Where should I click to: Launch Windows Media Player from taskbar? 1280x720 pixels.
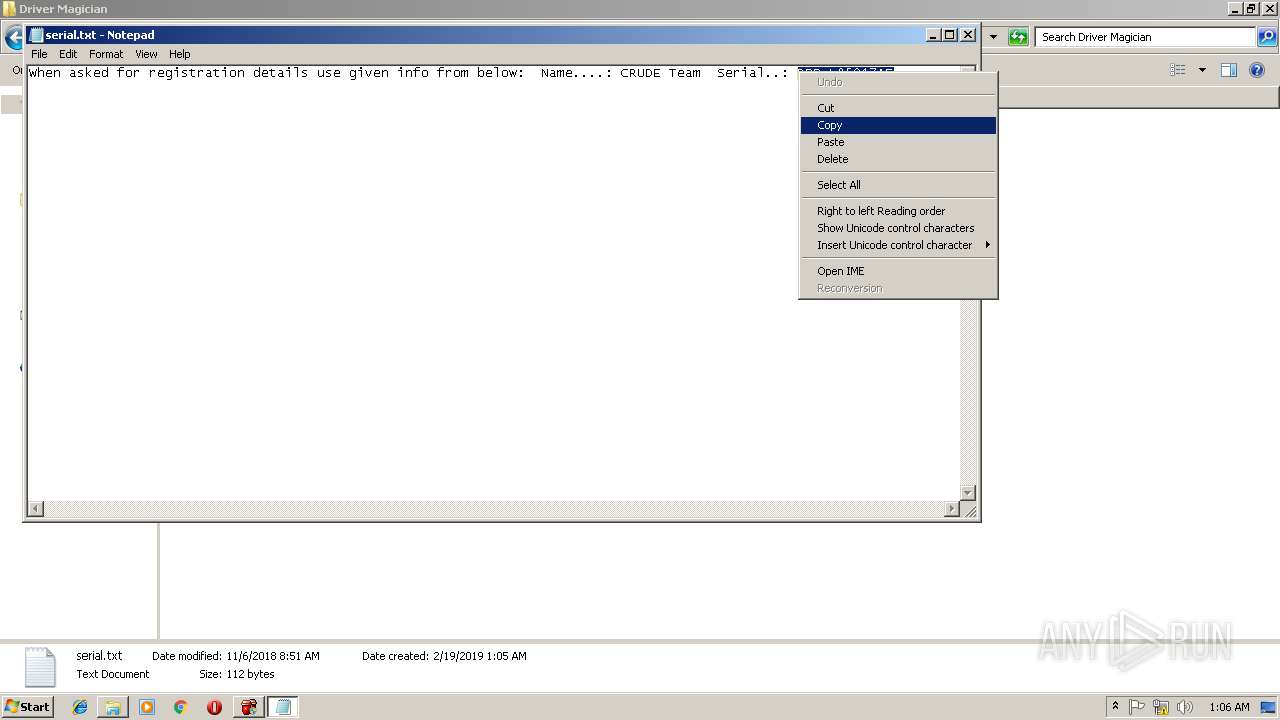pyautogui.click(x=147, y=707)
